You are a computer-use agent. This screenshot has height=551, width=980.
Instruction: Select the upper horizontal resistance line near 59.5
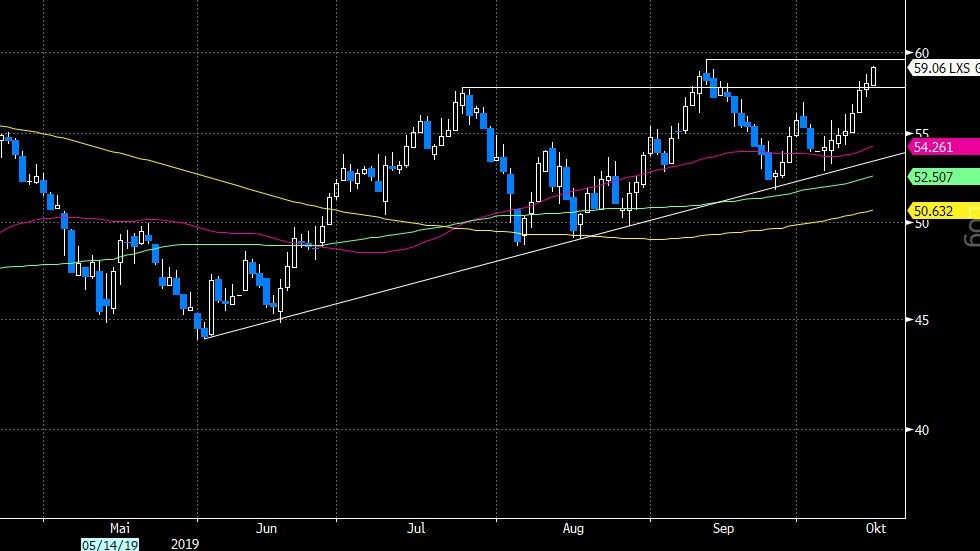click(x=806, y=59)
